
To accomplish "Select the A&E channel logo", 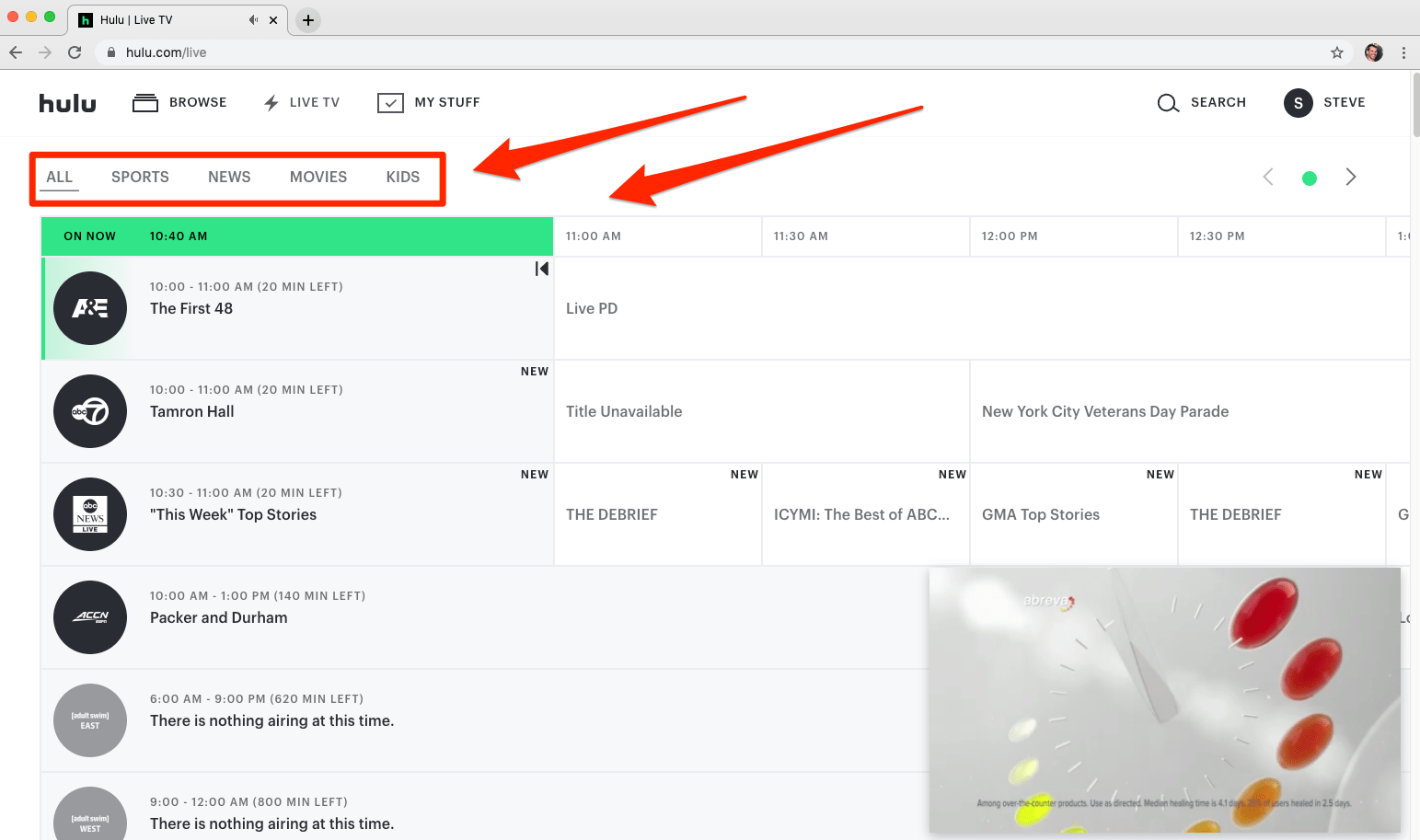I will pos(90,308).
